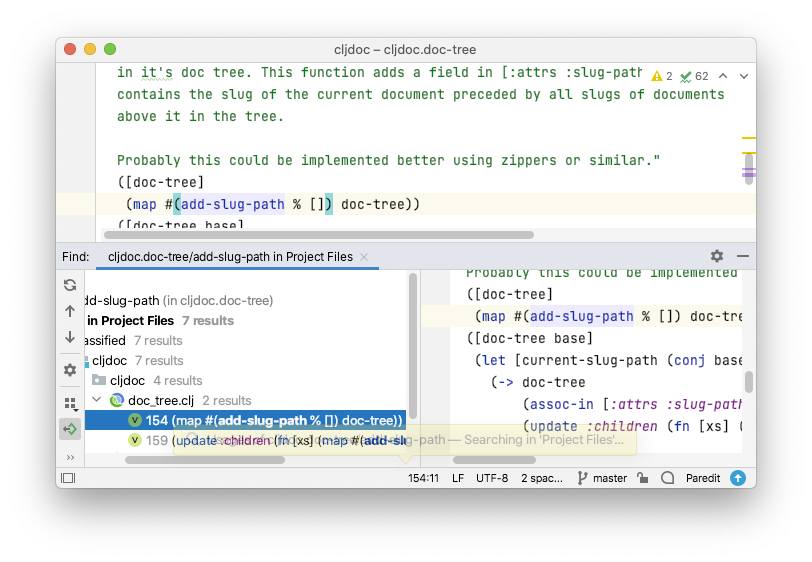Image resolution: width=812 pixels, height=562 pixels.
Task: Open the Find toolbar settings gear
Action: pos(70,370)
